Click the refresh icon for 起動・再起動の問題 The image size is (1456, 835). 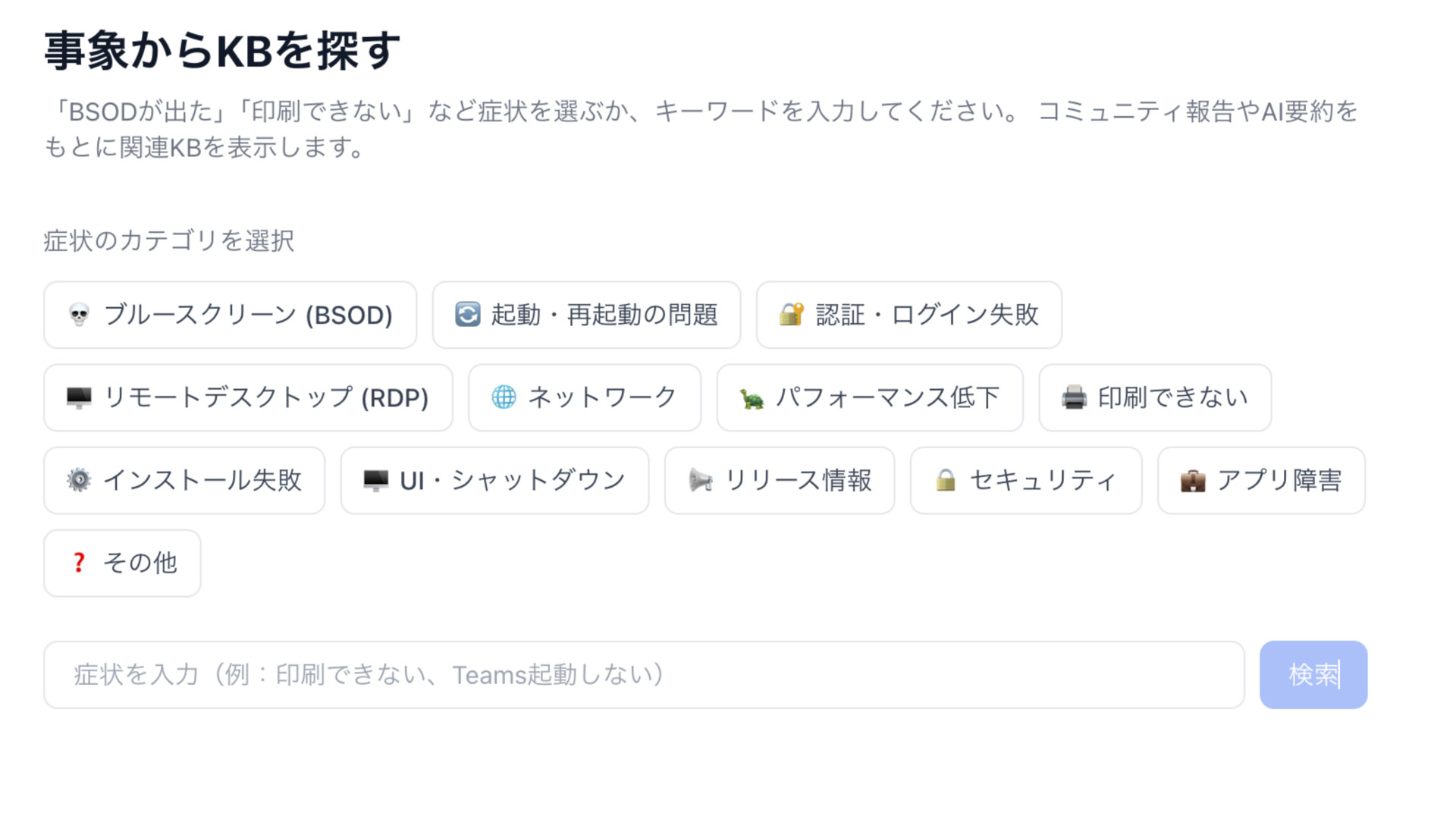click(467, 314)
